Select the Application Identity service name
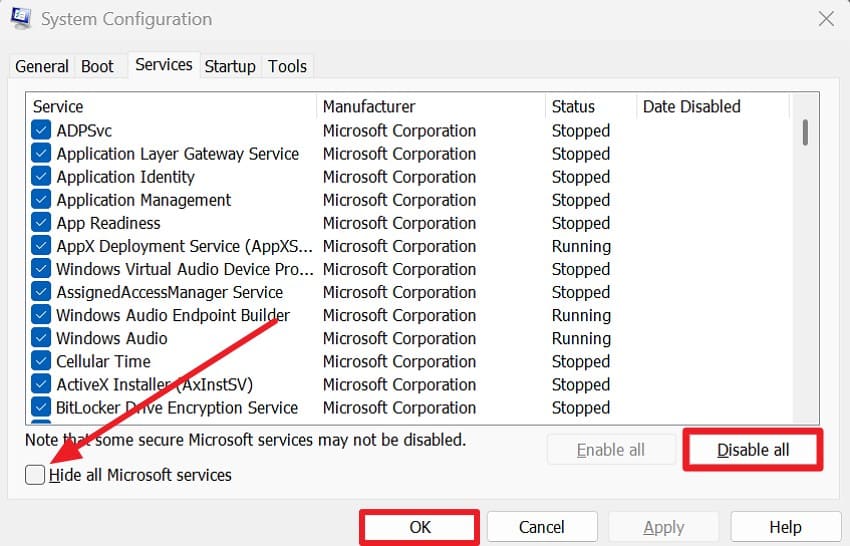The height and width of the screenshot is (546, 850). (125, 177)
